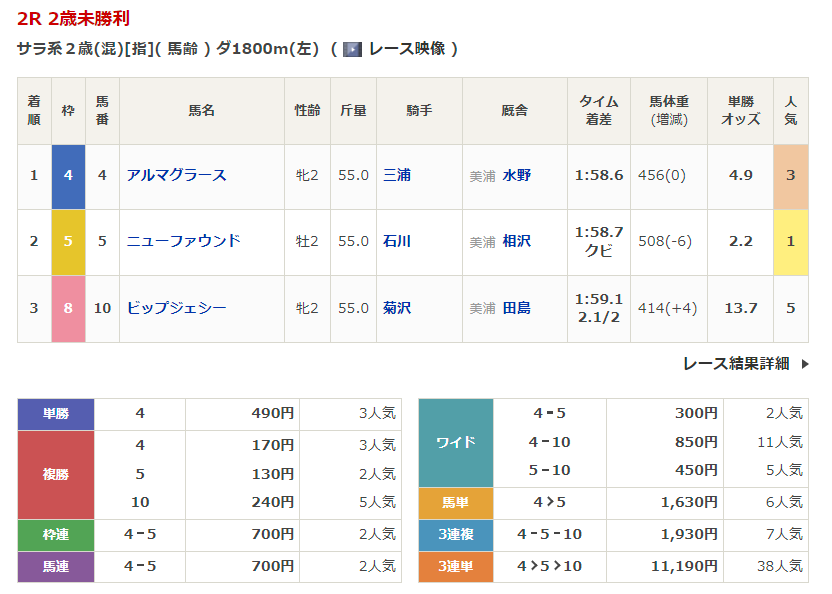The image size is (832, 594).
Task: Click the 単勝 payout label
Action: click(56, 413)
